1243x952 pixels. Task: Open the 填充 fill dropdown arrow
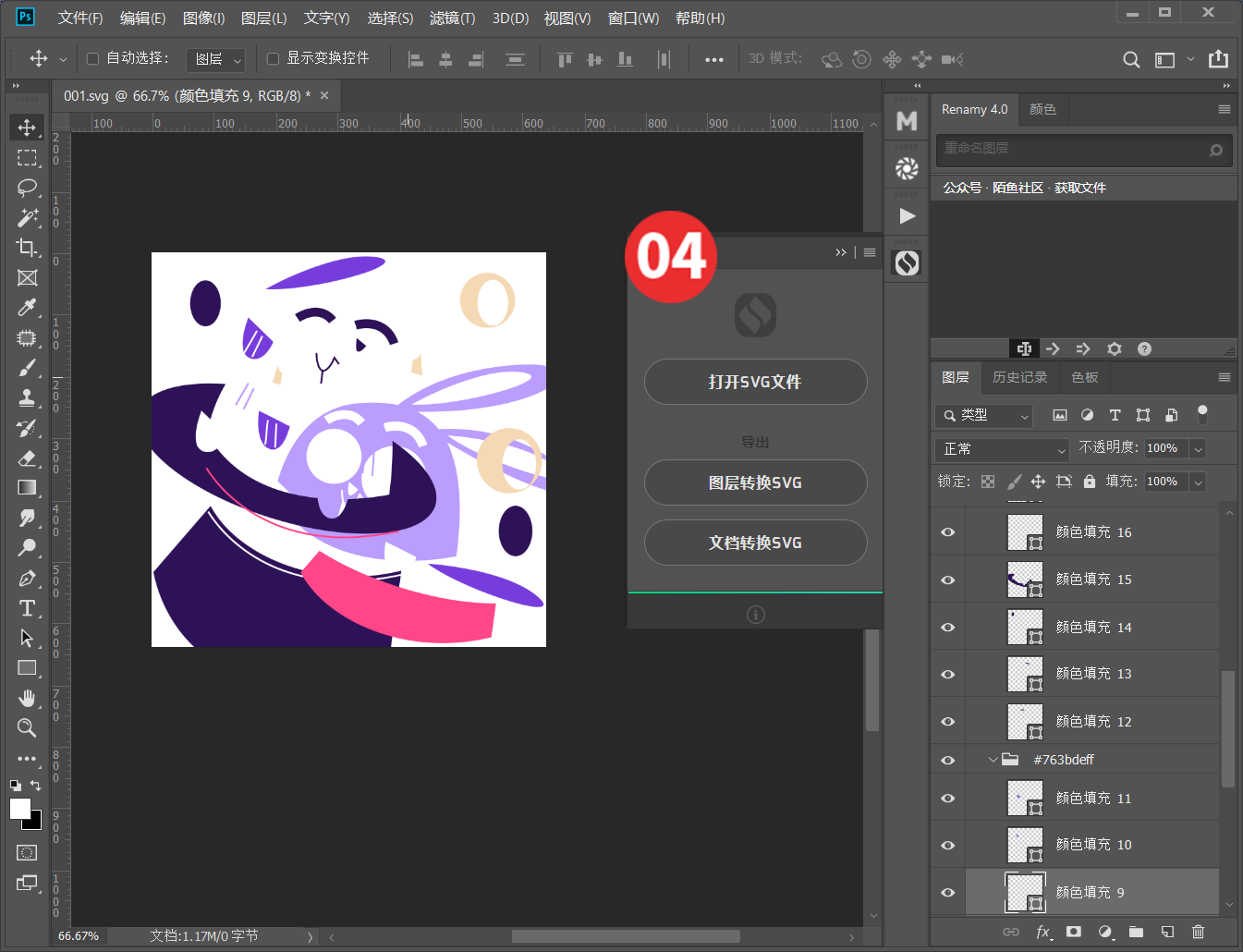pos(1199,482)
